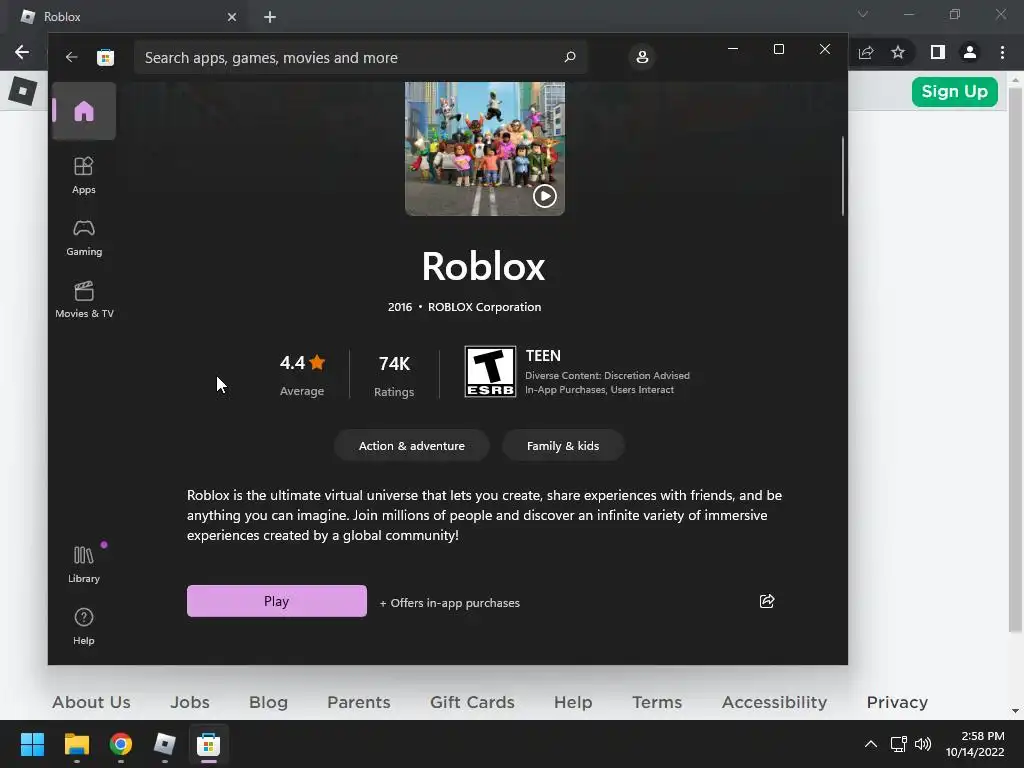Open a new Chrome tab

click(270, 17)
